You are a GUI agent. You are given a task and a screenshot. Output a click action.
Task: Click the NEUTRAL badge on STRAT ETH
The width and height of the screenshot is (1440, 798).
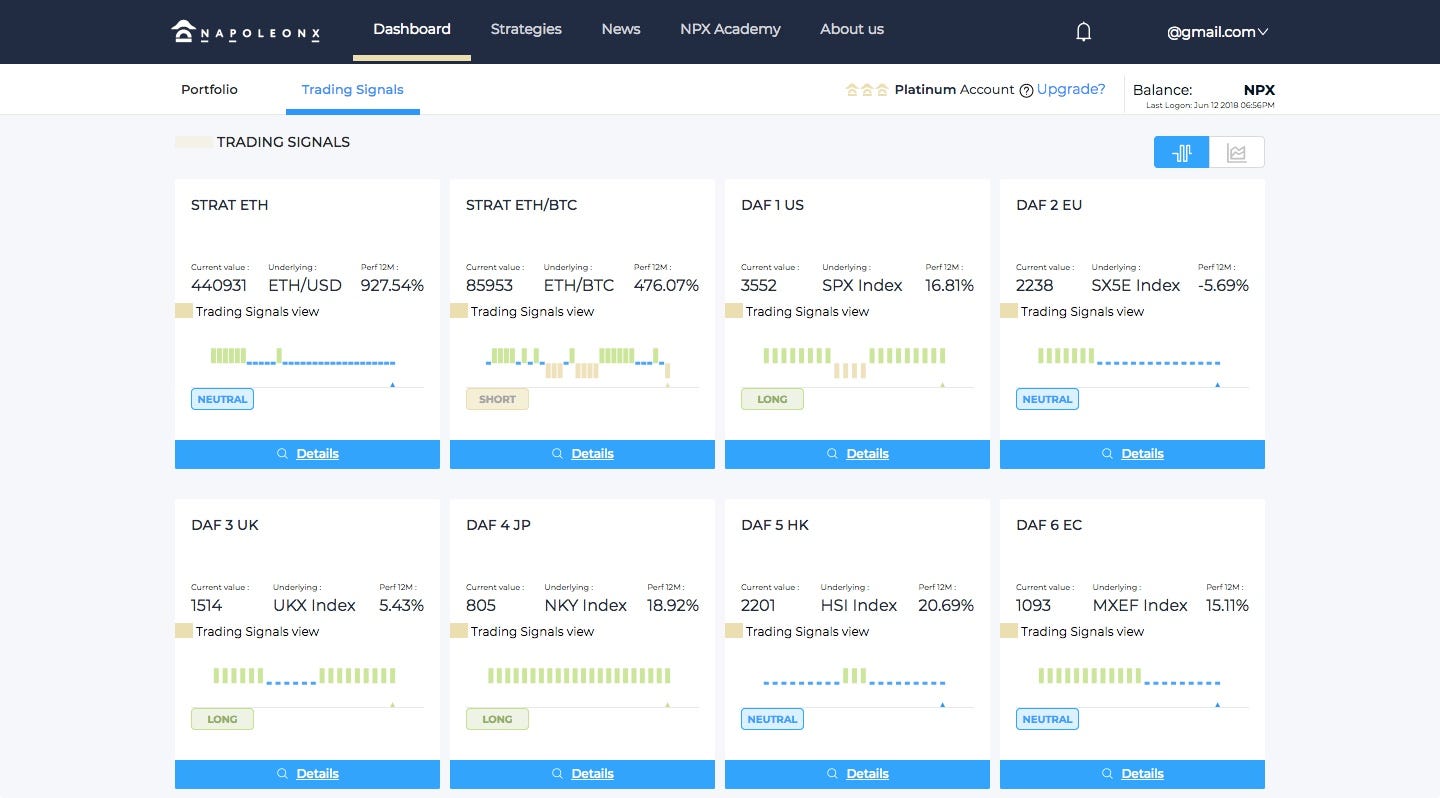pyautogui.click(x=222, y=399)
